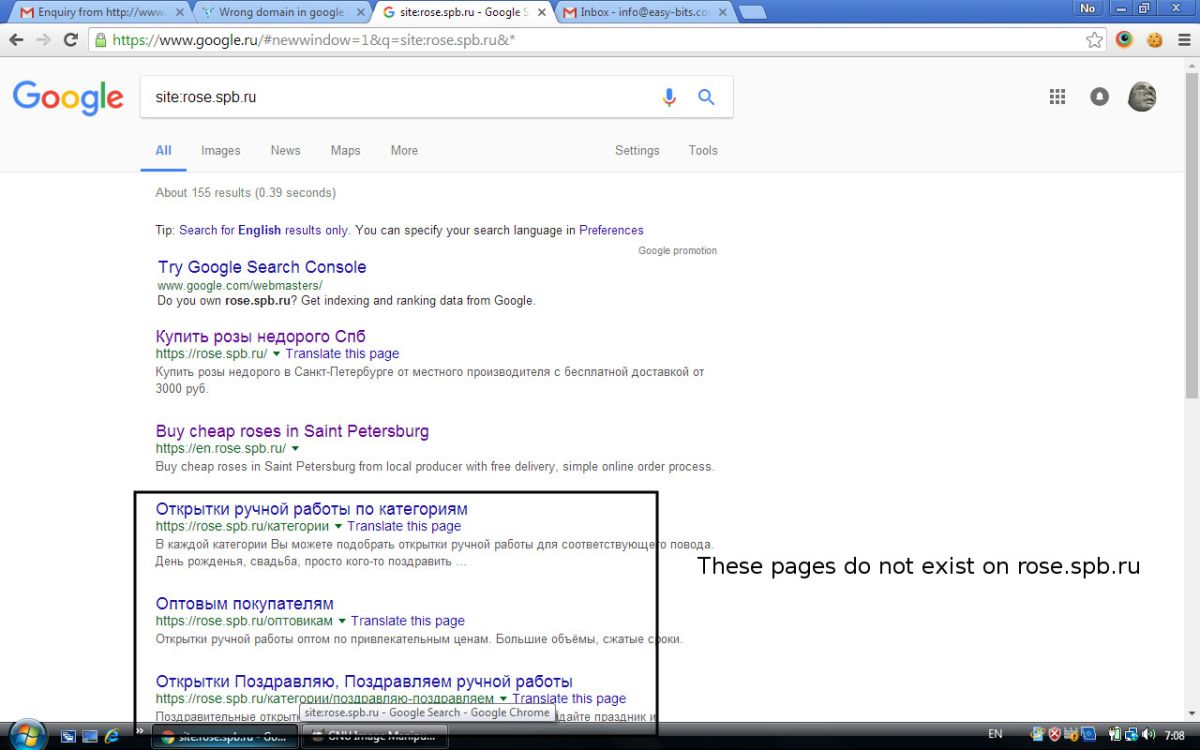This screenshot has height=750, width=1200.
Task: Open the Windows Start orb
Action: (27, 734)
